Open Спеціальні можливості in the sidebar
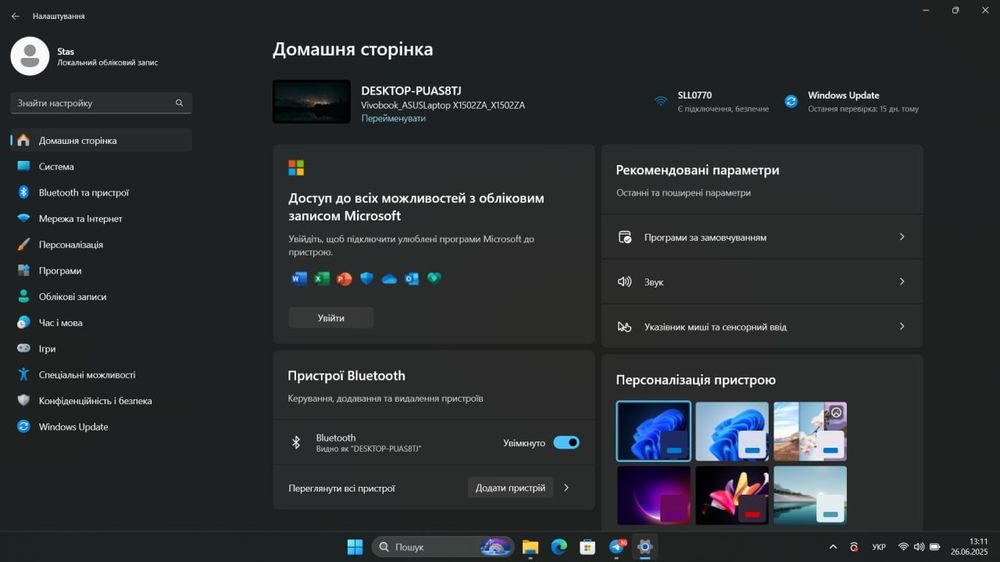 (101, 374)
